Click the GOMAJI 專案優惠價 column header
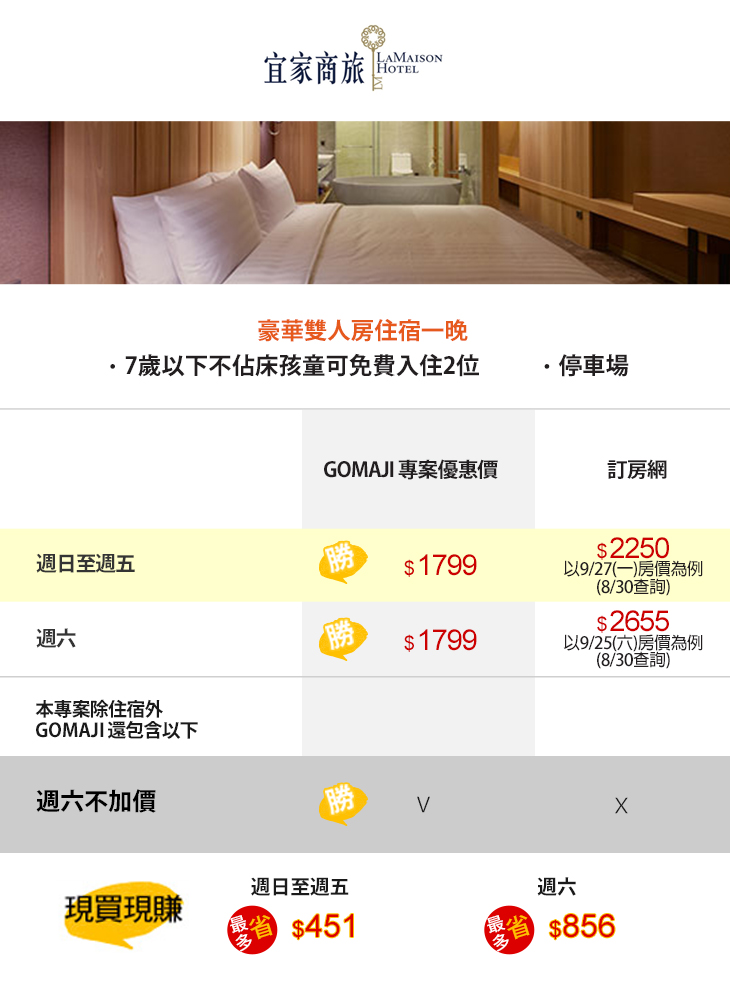This screenshot has height=1002, width=730. point(410,469)
